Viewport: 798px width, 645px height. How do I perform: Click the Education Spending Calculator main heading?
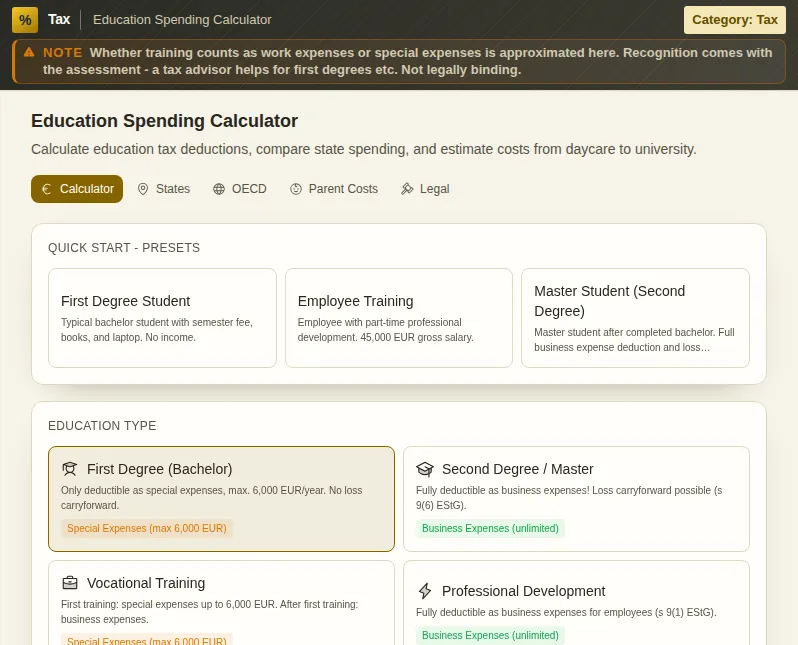[x=164, y=121]
